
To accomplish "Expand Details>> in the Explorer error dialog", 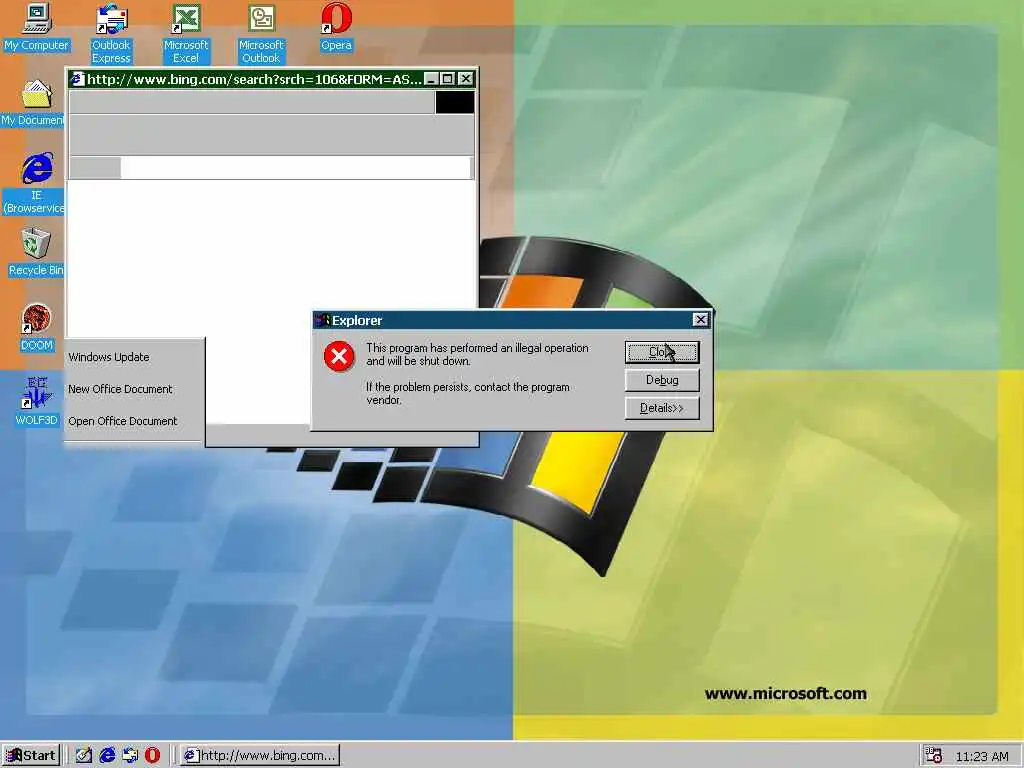I will 662,408.
